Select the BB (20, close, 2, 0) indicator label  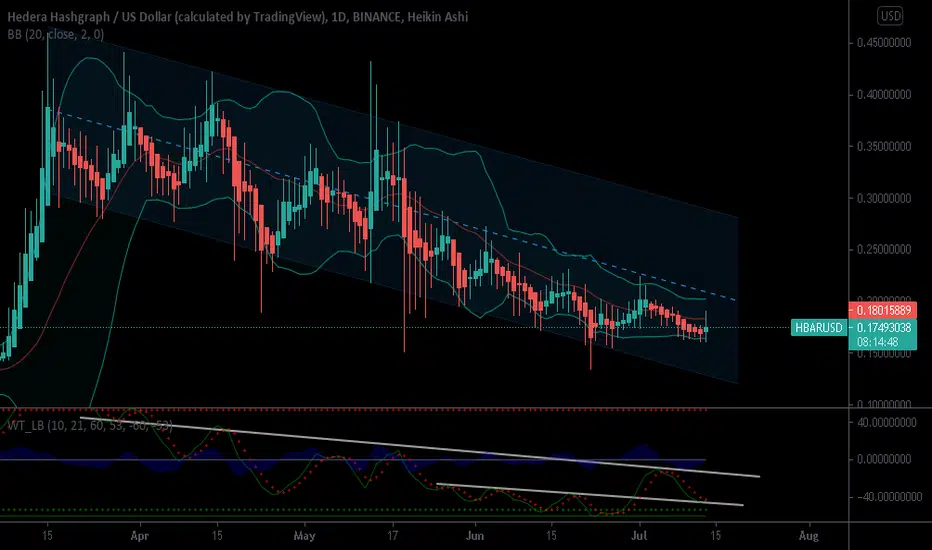pos(56,34)
